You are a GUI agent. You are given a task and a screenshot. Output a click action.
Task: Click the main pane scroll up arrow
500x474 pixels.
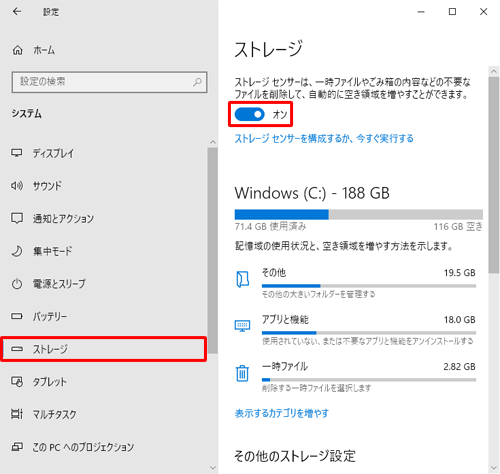494,71
